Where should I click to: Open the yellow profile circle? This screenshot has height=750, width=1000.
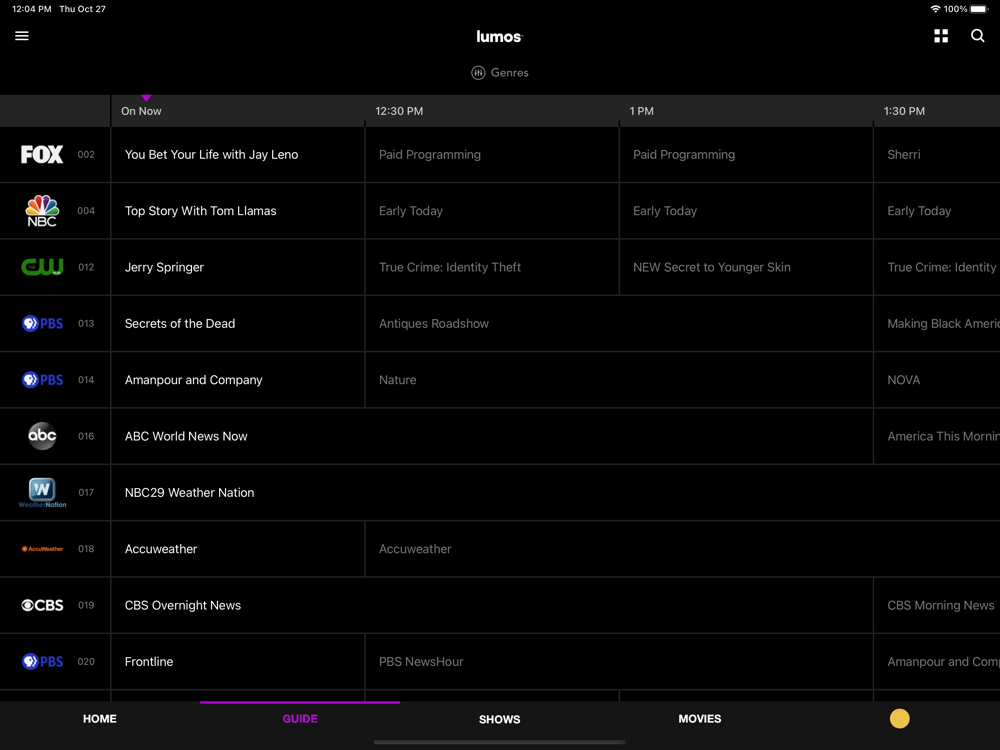tap(899, 719)
